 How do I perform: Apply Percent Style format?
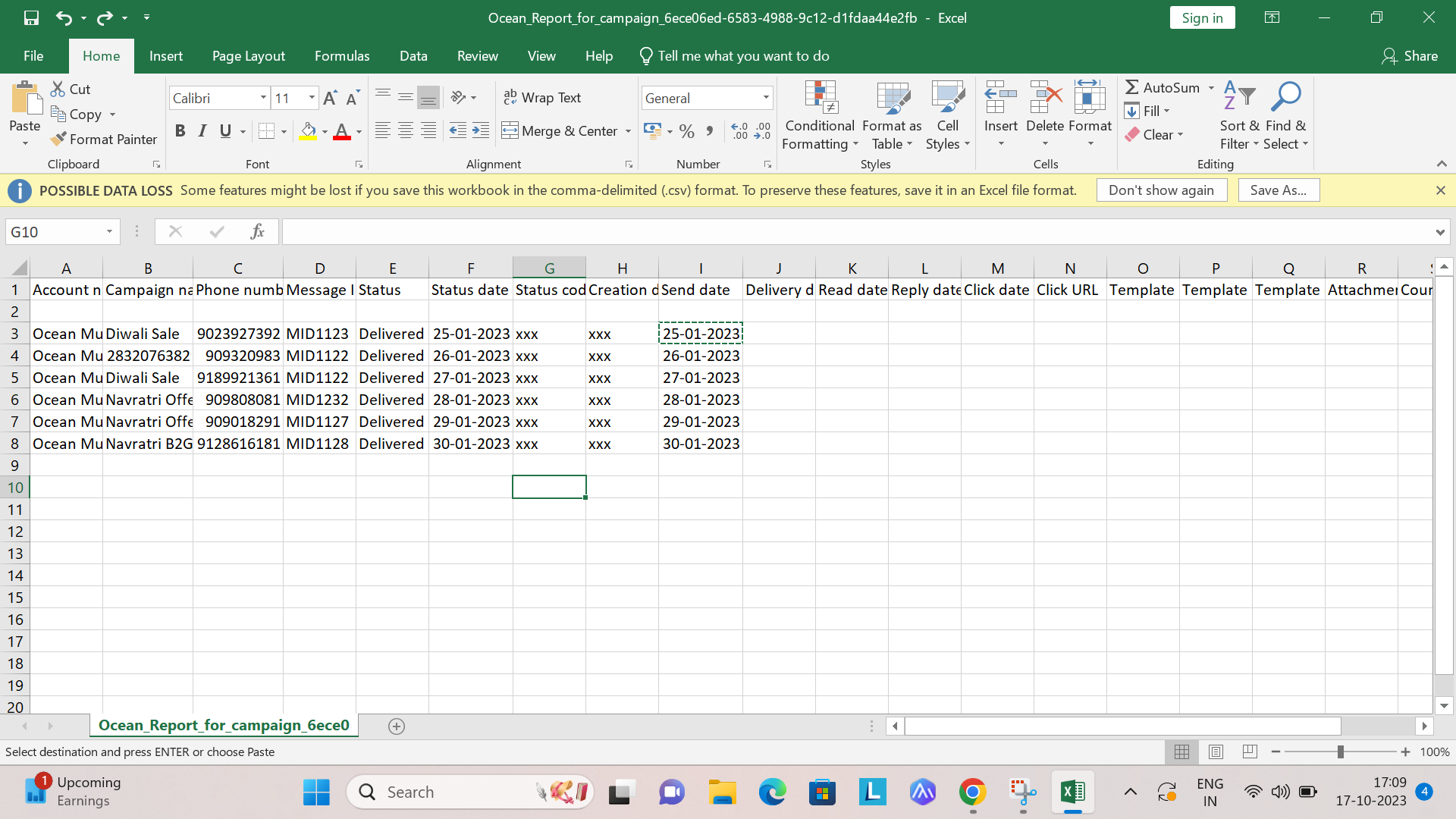click(x=687, y=131)
